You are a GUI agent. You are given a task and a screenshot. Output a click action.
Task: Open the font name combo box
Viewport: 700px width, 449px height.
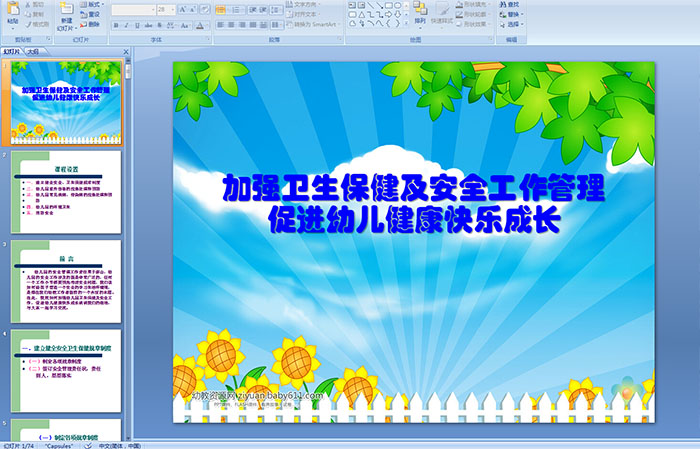click(x=133, y=10)
